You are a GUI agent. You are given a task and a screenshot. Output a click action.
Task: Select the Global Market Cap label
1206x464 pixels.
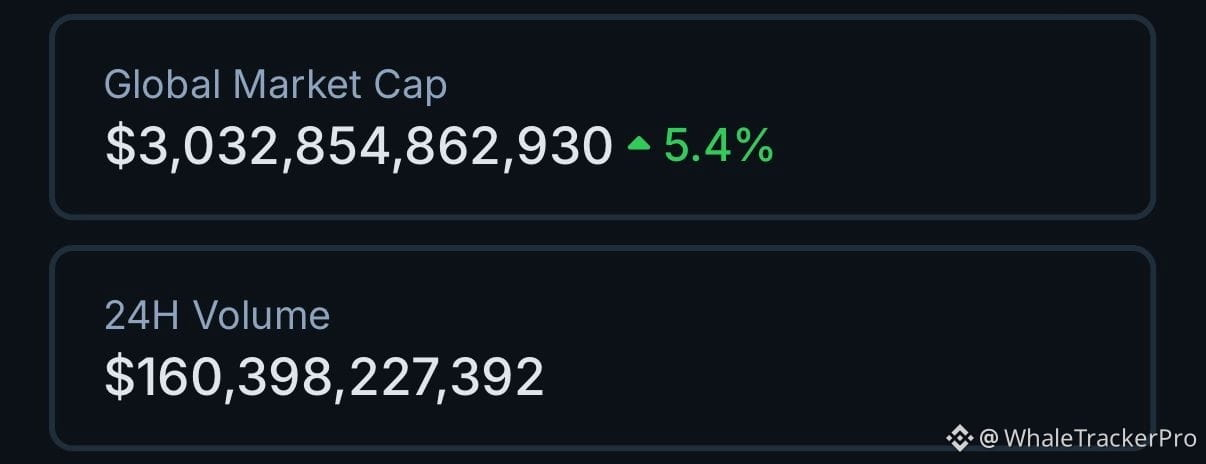(276, 85)
